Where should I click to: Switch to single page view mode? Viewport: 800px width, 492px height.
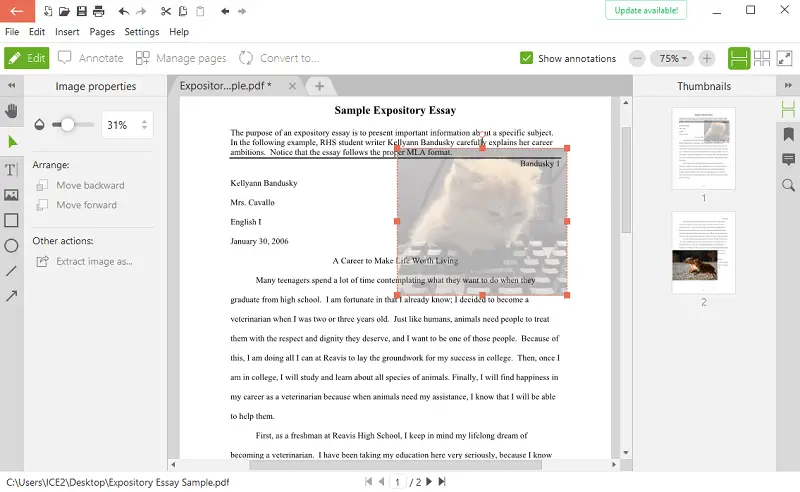[x=739, y=58]
